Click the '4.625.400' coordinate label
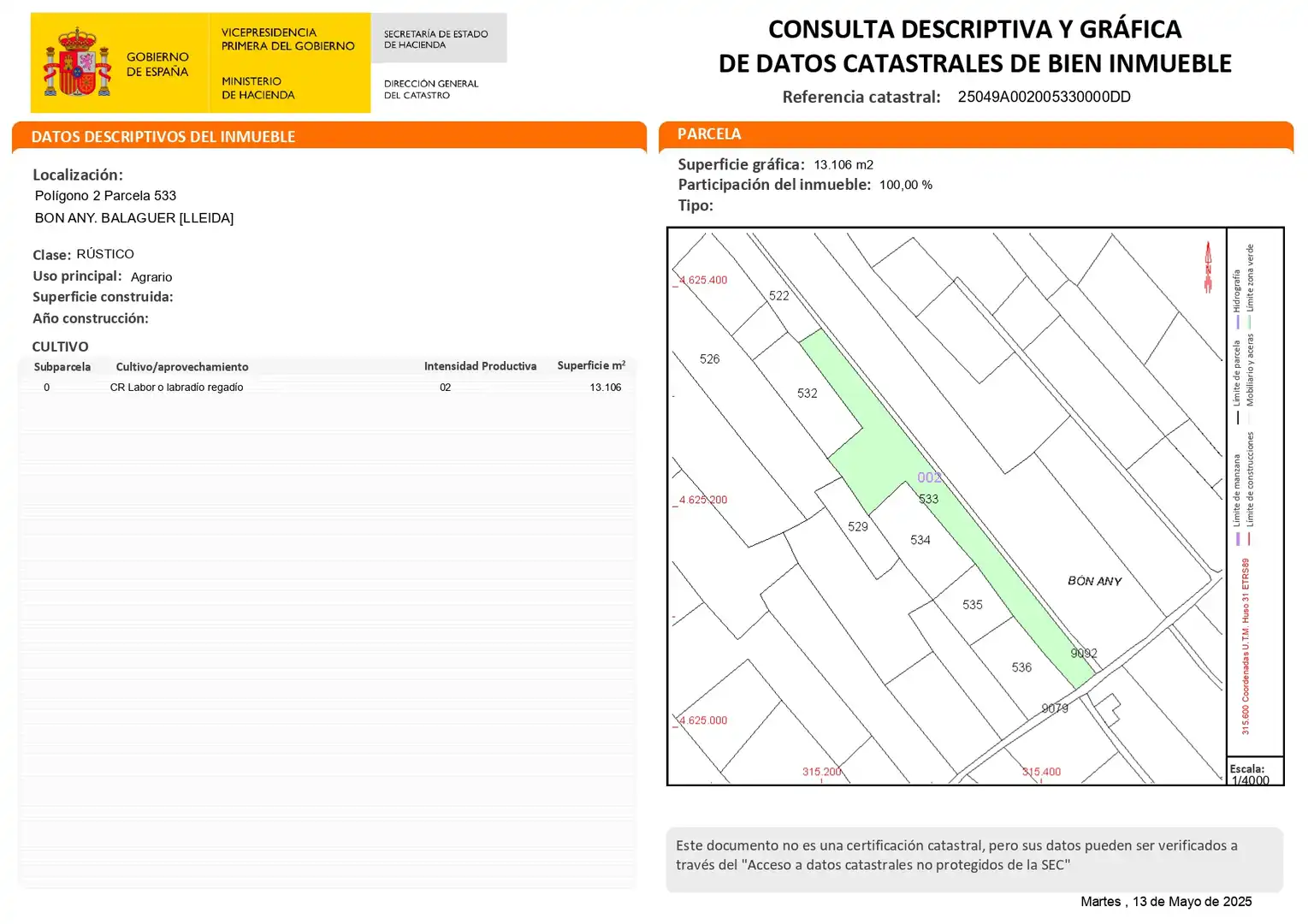 click(702, 281)
